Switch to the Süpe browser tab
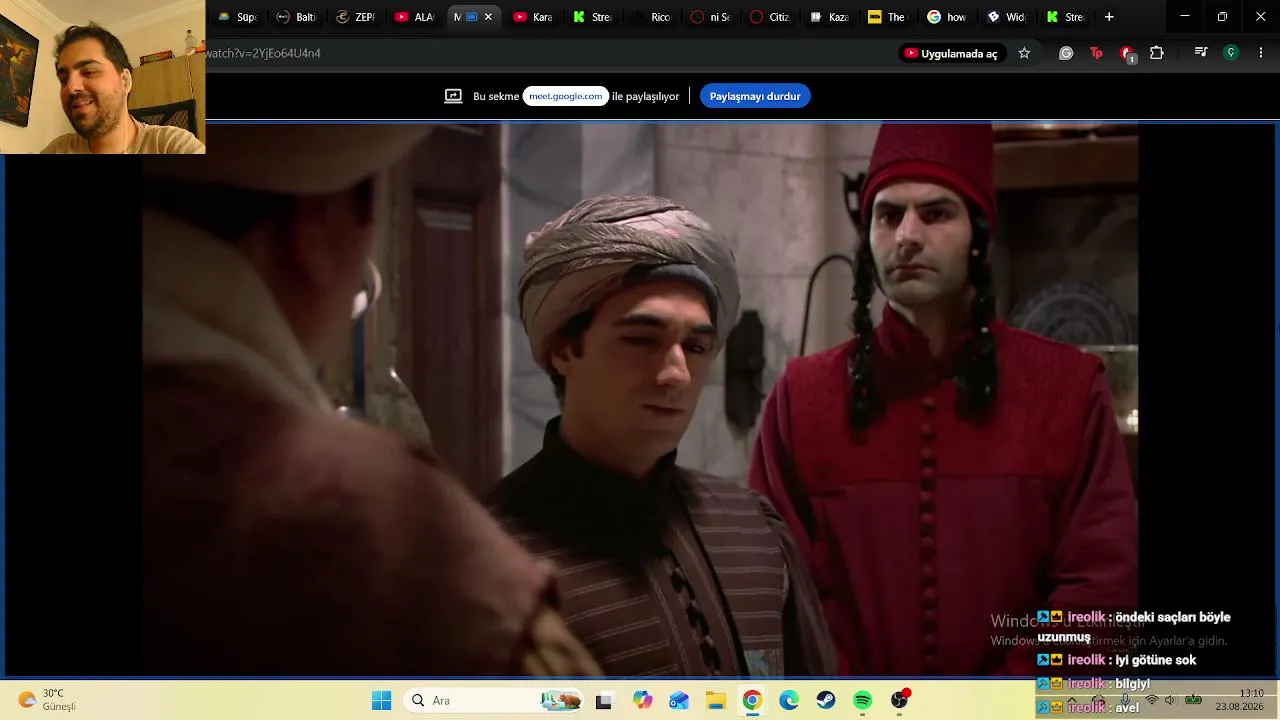This screenshot has width=1280, height=720. coord(237,17)
